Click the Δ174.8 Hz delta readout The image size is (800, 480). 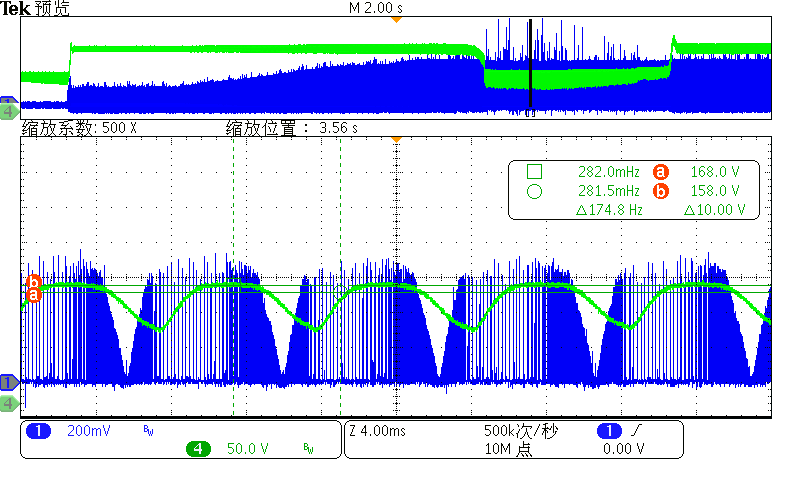click(609, 210)
